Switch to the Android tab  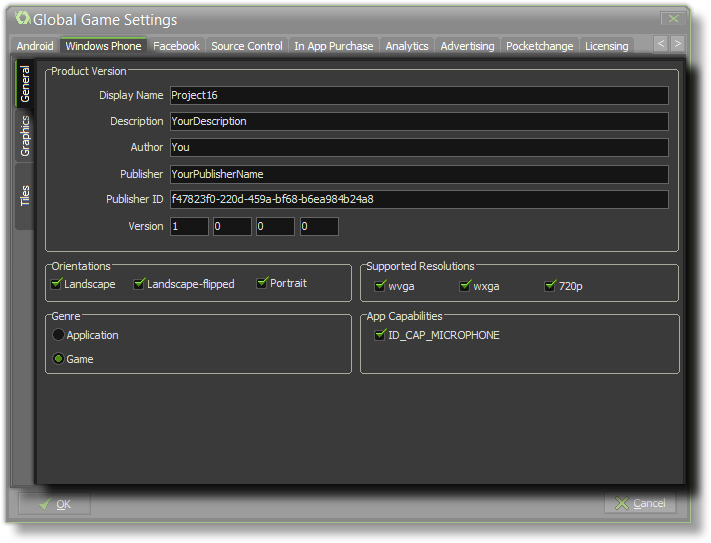point(35,46)
